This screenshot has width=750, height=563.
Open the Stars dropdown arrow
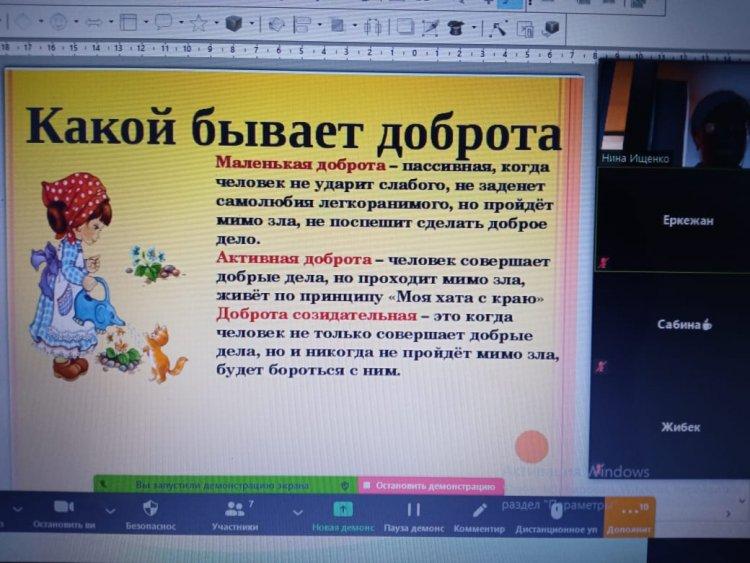tap(216, 22)
